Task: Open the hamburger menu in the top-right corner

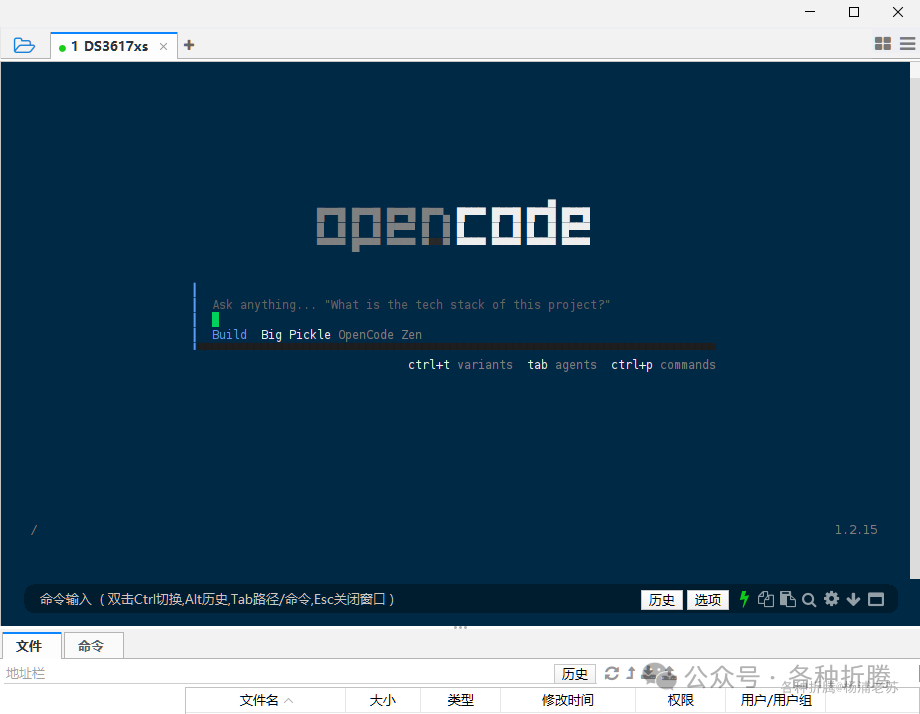Action: 906,44
